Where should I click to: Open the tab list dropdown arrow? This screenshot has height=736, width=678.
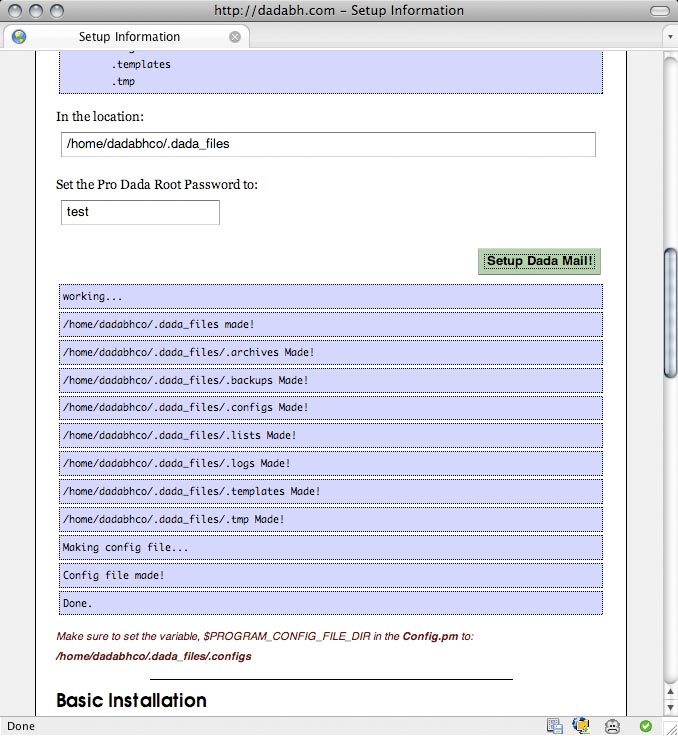pyautogui.click(x=670, y=37)
